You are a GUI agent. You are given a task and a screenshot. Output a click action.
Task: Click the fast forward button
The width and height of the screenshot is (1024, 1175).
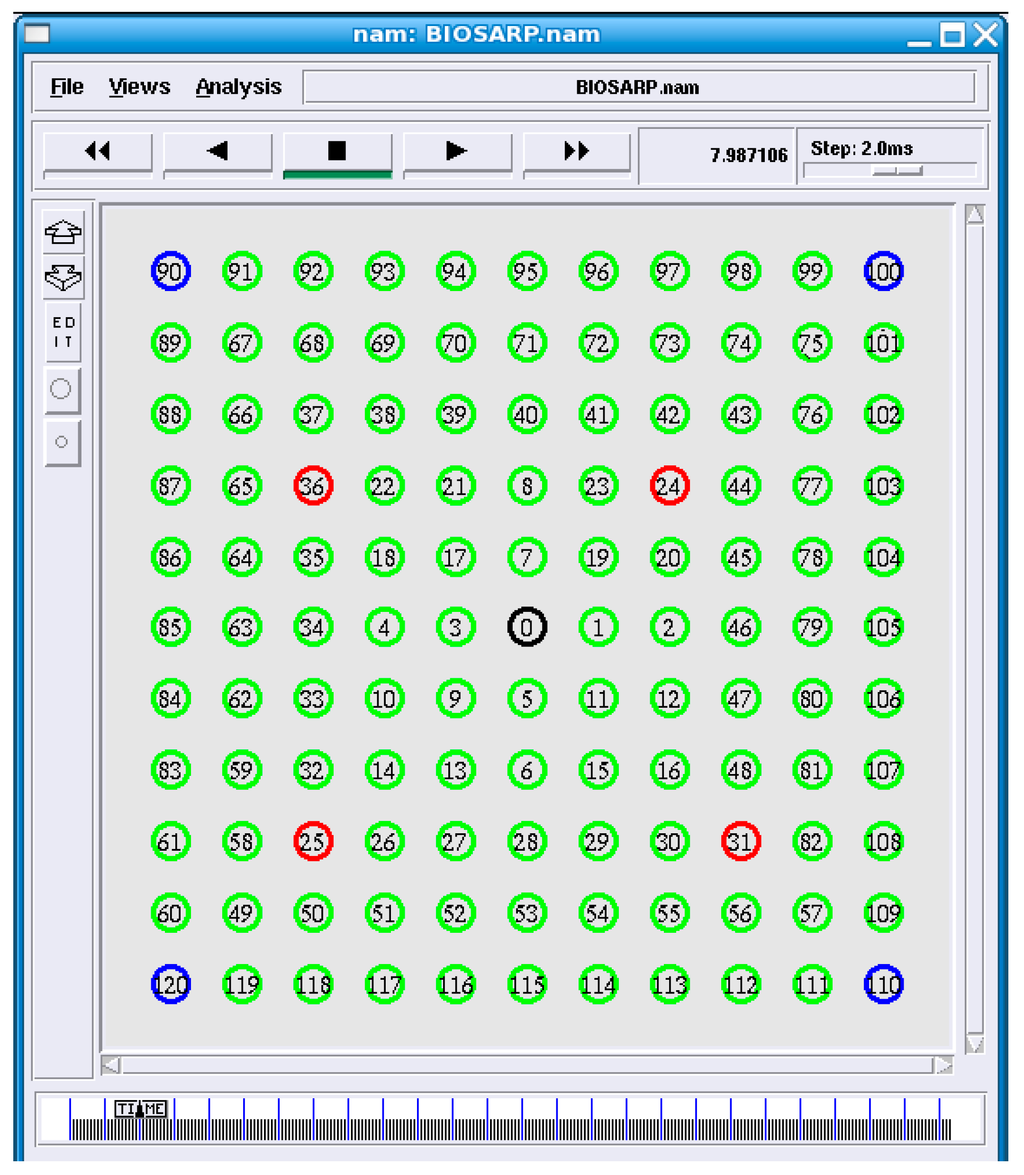point(577,151)
